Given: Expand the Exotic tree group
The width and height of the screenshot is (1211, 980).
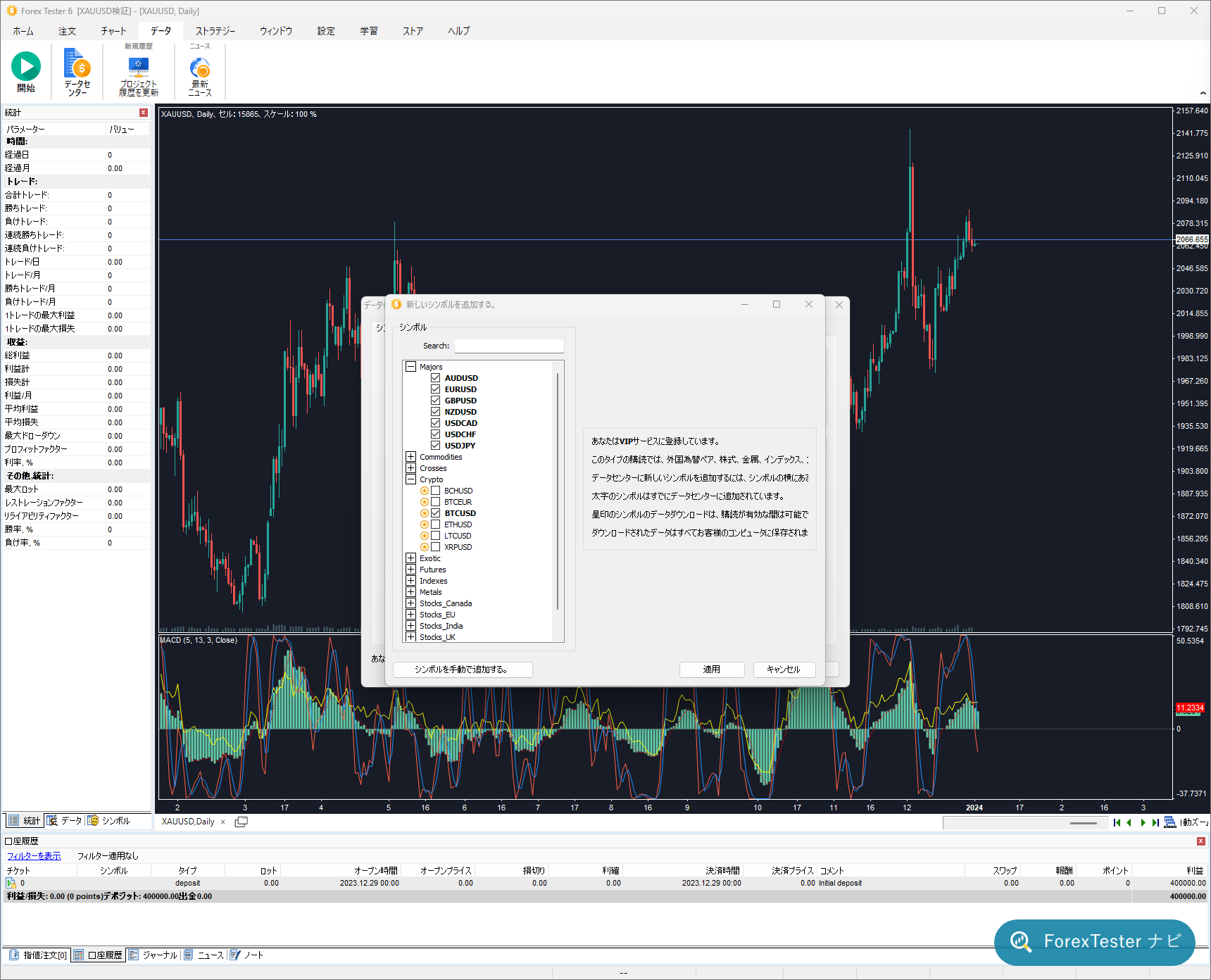Looking at the screenshot, I should pyautogui.click(x=411, y=558).
